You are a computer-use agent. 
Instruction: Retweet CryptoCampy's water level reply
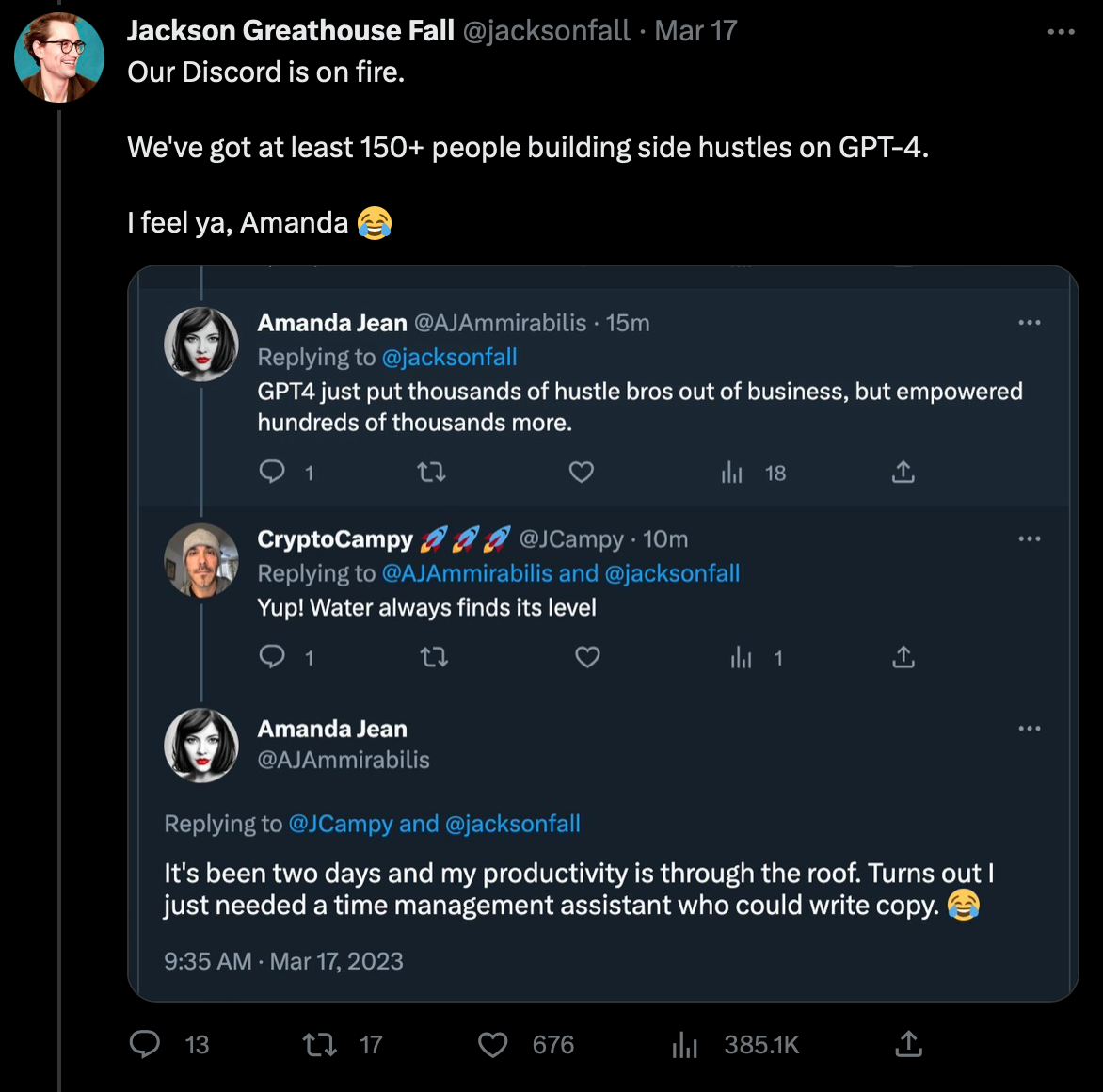tap(434, 657)
